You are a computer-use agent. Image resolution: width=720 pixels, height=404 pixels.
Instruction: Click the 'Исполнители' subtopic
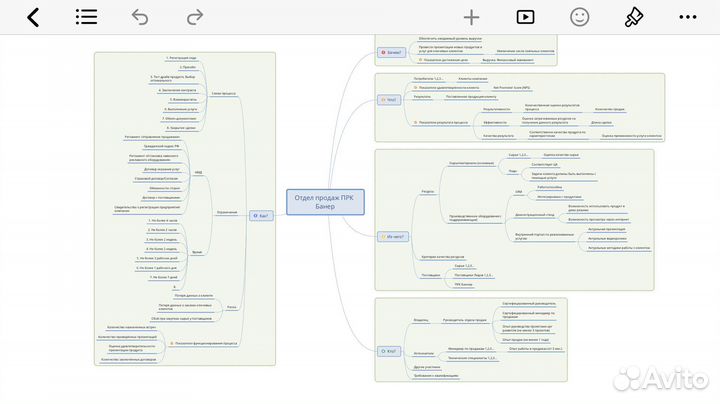tap(424, 353)
